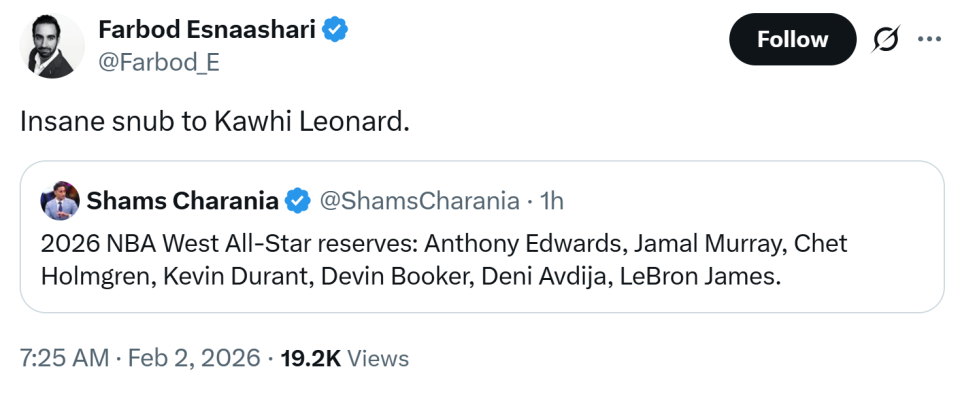Image resolution: width=960 pixels, height=401 pixels.
Task: Open the @Farbod_E handle link
Action: pos(158,62)
